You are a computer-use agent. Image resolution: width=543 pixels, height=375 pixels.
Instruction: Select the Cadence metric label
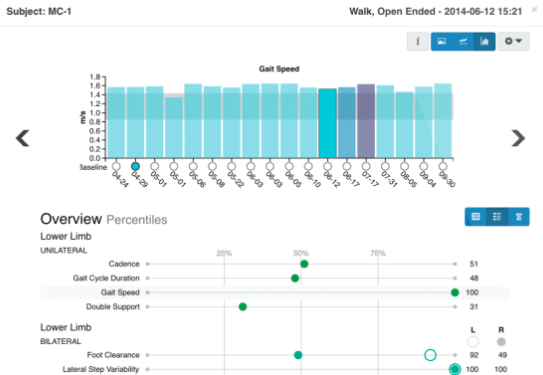point(124,264)
